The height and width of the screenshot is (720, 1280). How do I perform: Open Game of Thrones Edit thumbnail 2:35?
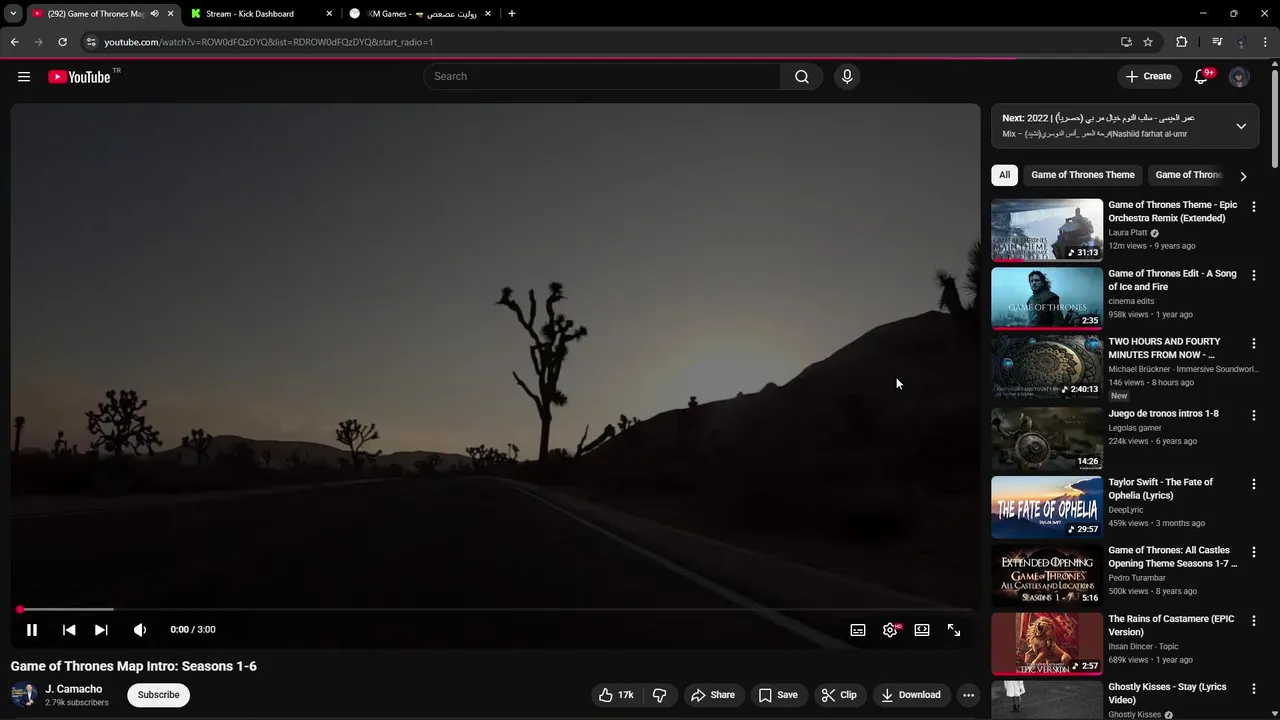1047,298
